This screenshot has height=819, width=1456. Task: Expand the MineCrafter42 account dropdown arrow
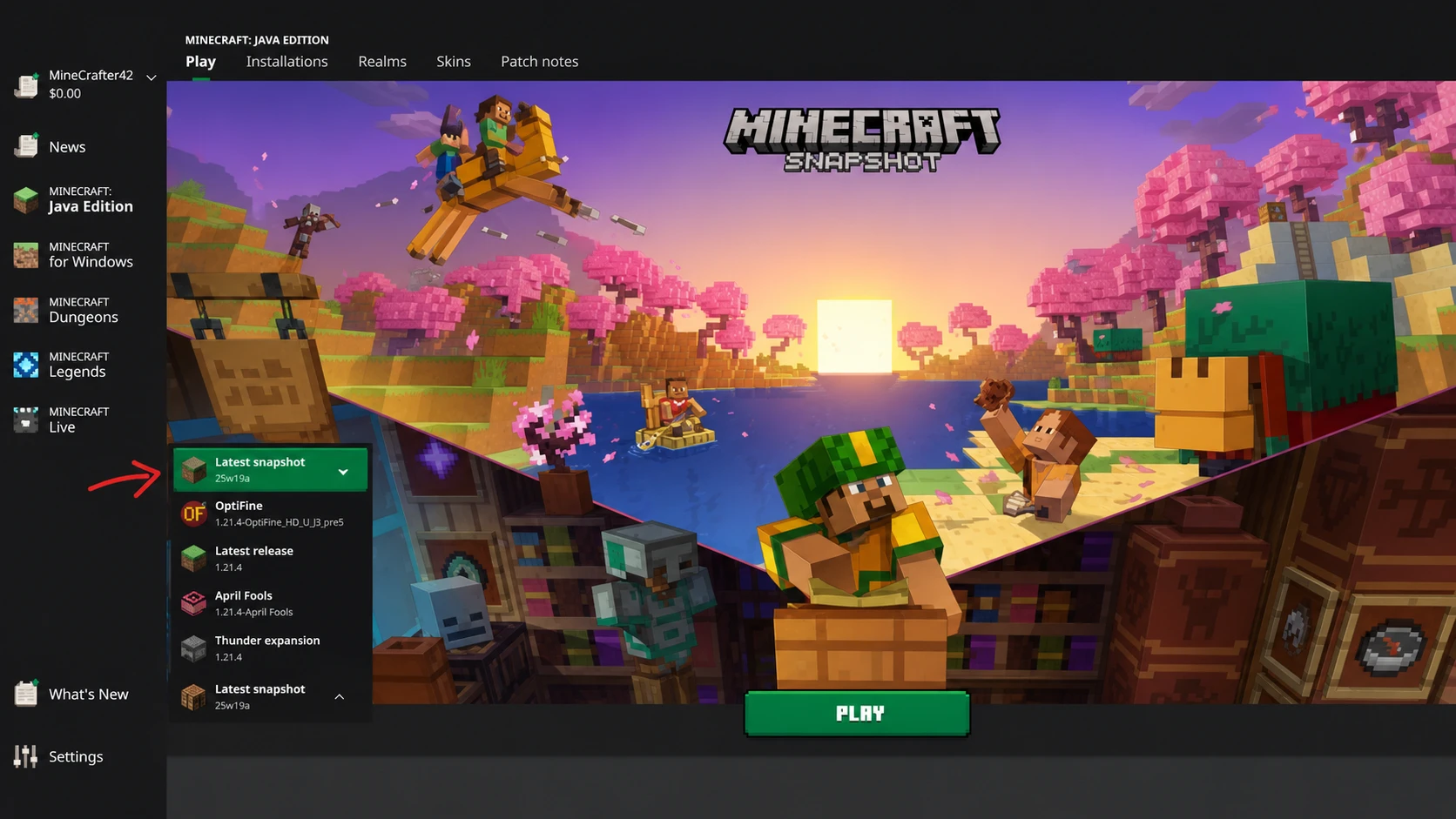152,77
